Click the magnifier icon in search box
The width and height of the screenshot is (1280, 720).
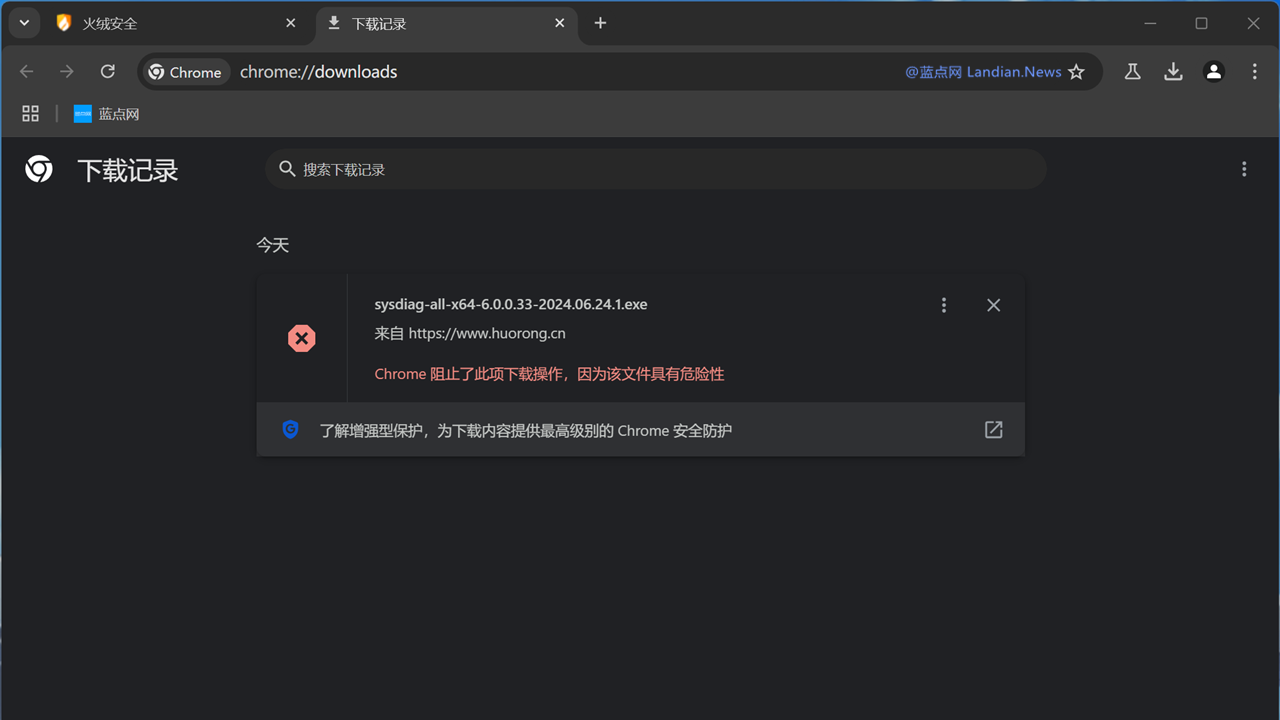[287, 169]
